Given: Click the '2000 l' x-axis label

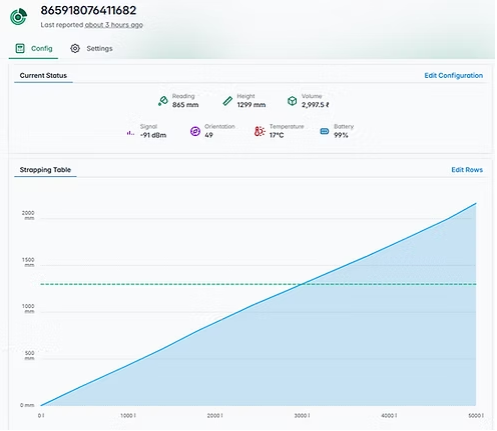Looking at the screenshot, I should pos(215,416).
